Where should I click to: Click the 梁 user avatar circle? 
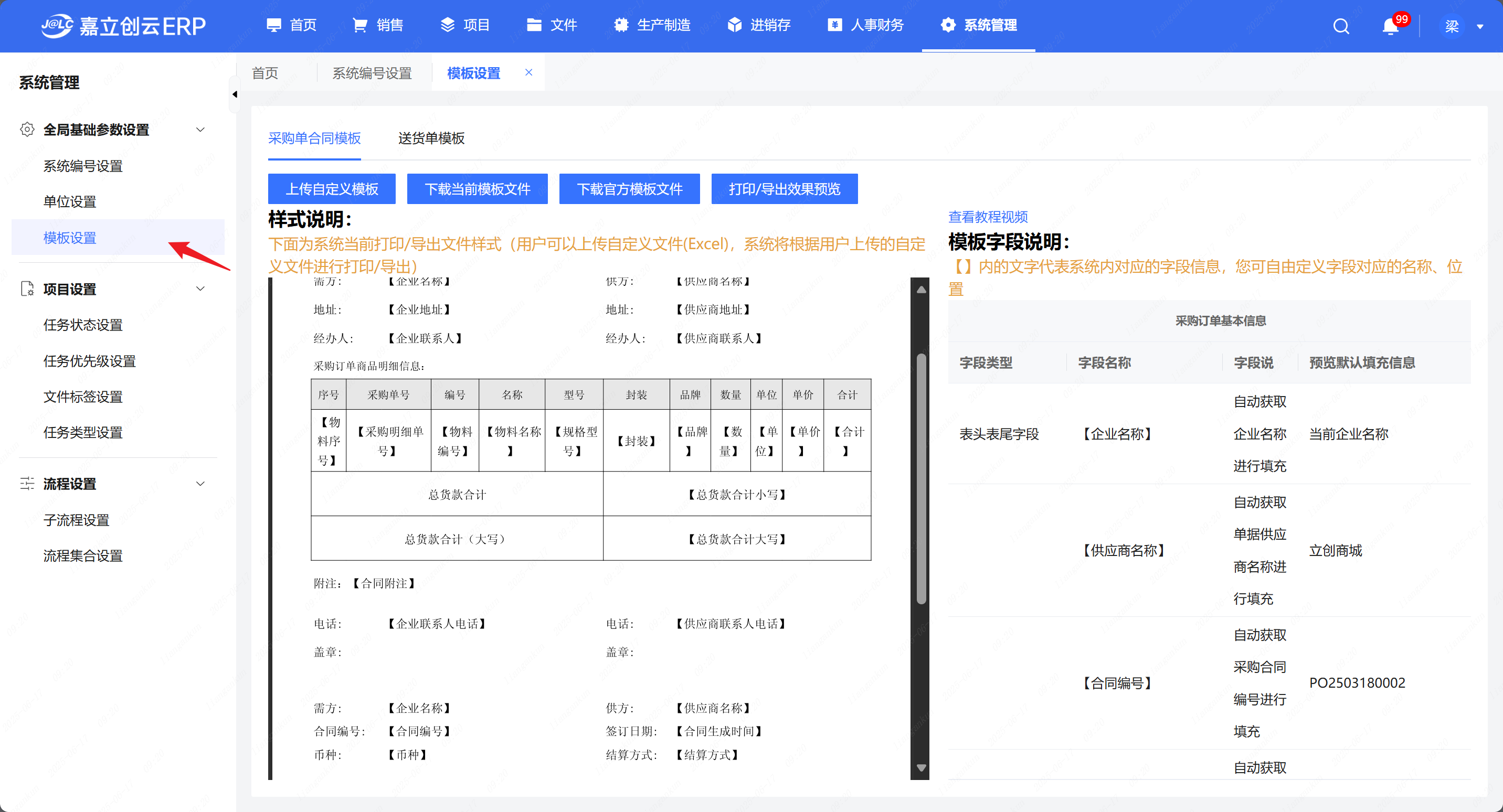coord(1451,26)
